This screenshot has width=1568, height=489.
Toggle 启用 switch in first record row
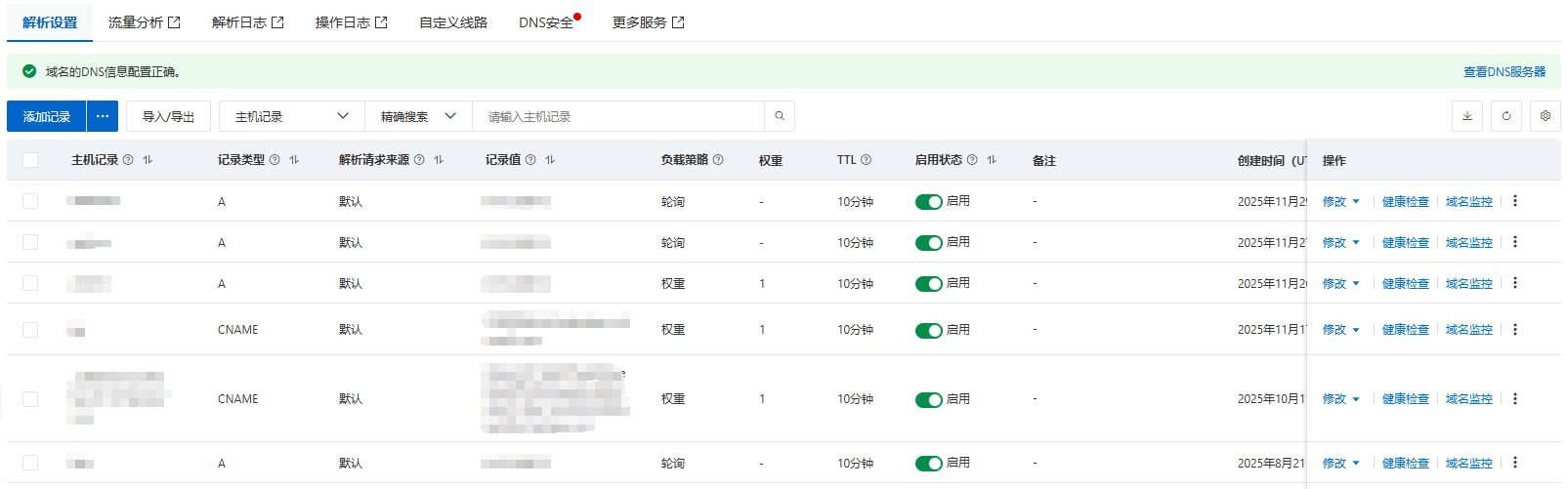coord(928,202)
